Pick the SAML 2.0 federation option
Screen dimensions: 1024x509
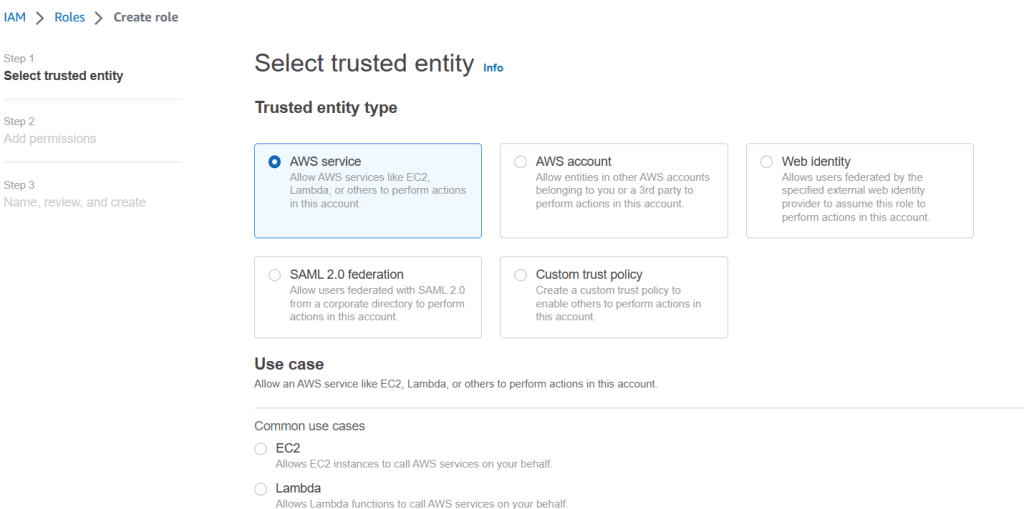coord(275,275)
